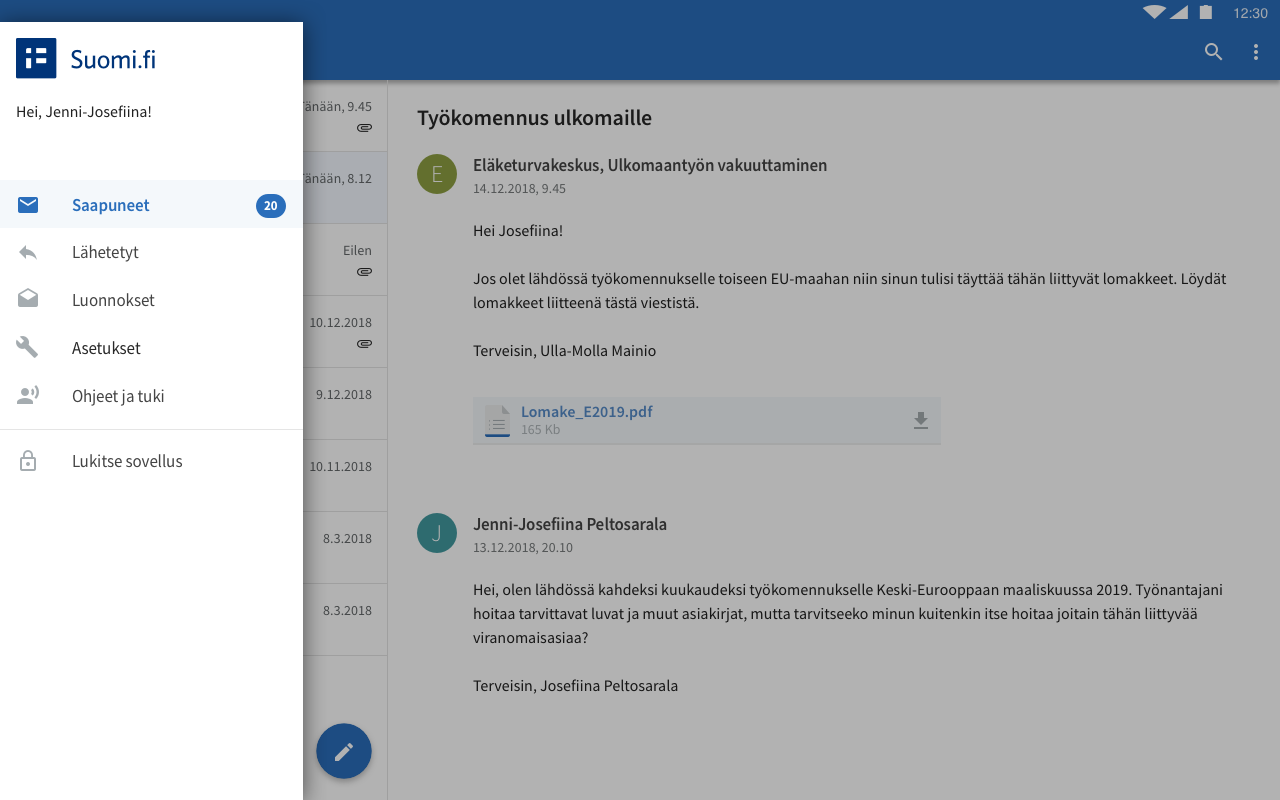Click the Luonnokset open envelope icon
The height and width of the screenshot is (800, 1280).
point(28,299)
